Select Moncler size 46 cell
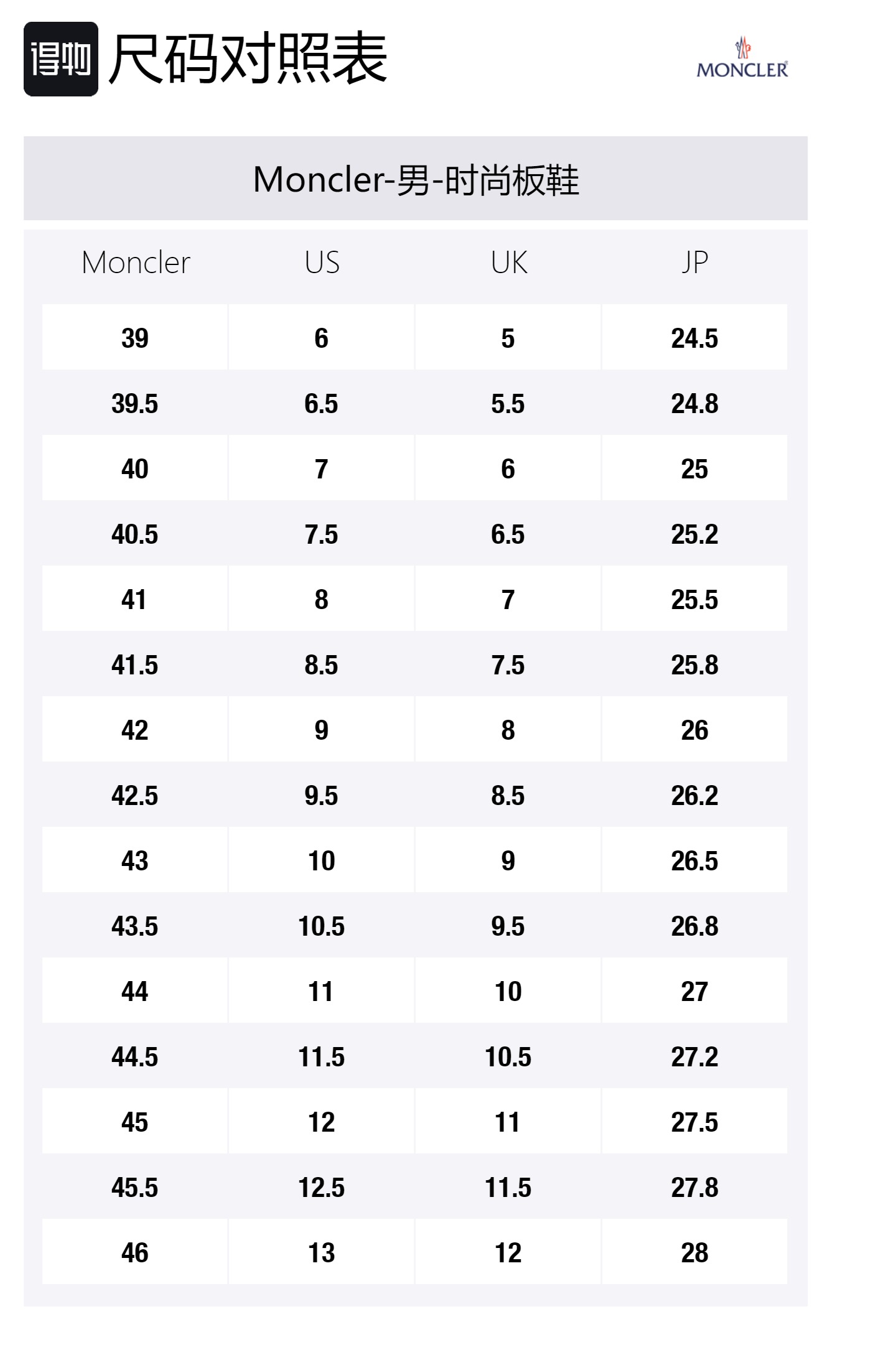Viewport: 896px width, 1355px height. (135, 1253)
